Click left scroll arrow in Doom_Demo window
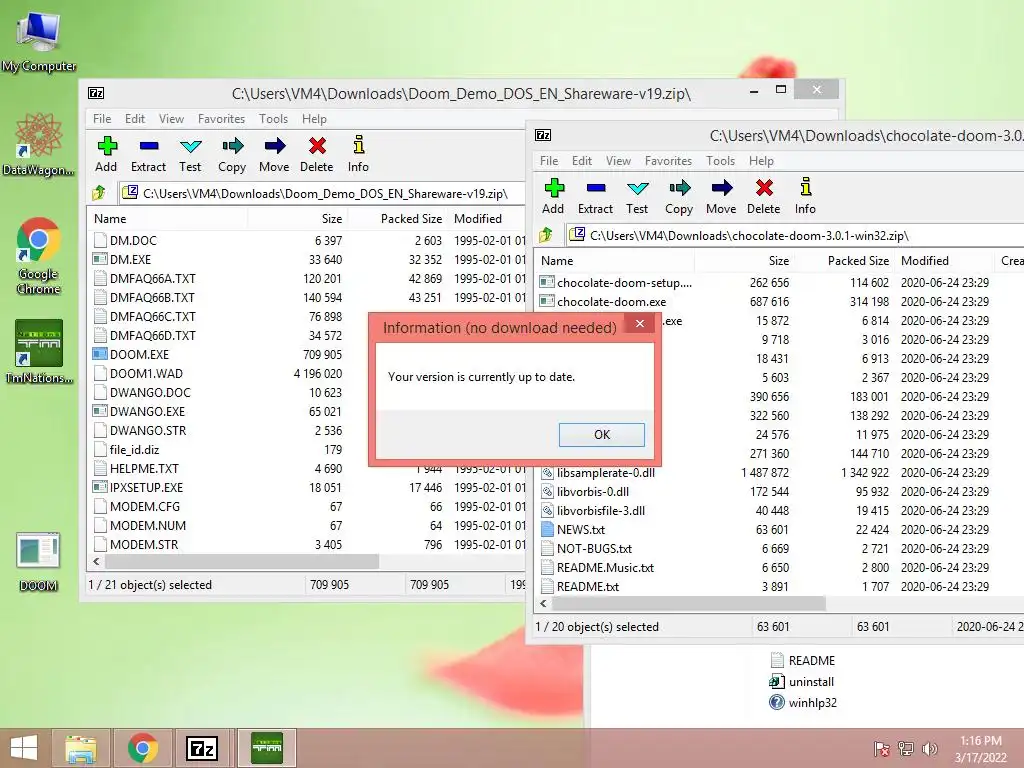Viewport: 1024px width, 768px height. tap(97, 562)
